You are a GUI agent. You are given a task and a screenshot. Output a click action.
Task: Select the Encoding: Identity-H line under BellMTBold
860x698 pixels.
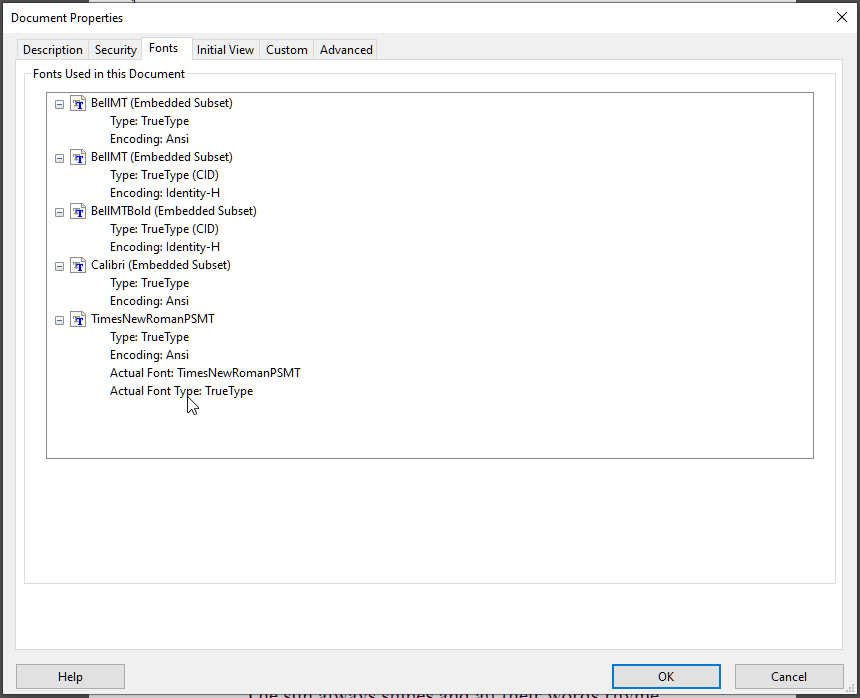click(x=165, y=246)
